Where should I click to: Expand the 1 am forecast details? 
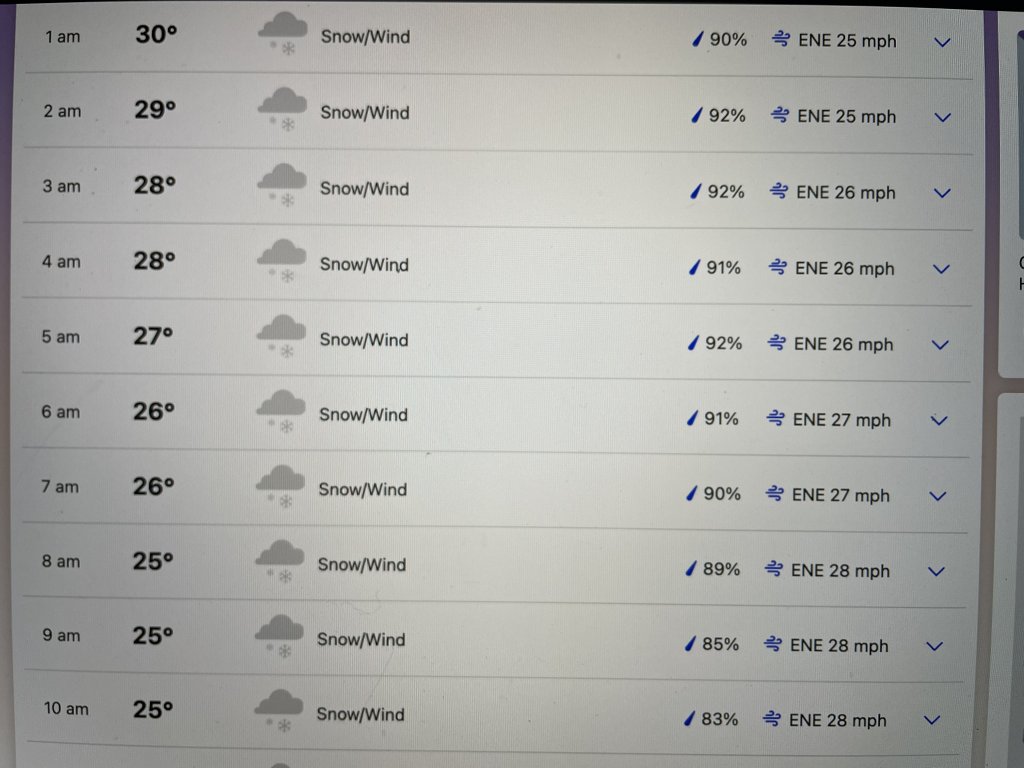click(942, 42)
